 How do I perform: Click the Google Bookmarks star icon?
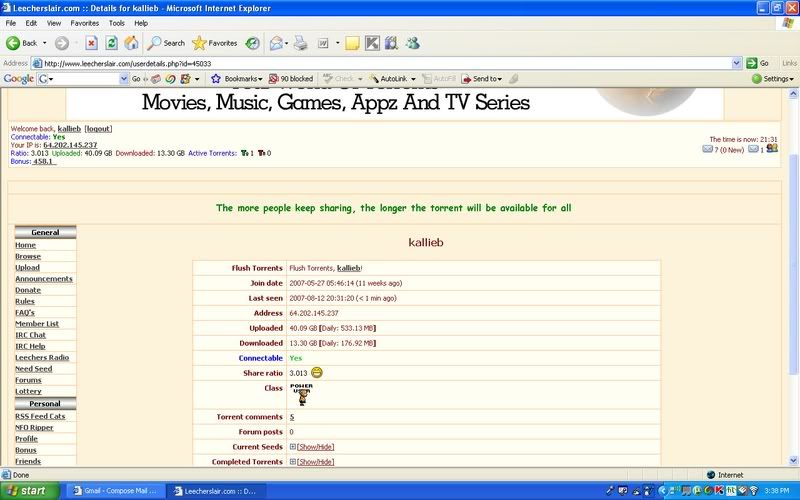click(216, 79)
